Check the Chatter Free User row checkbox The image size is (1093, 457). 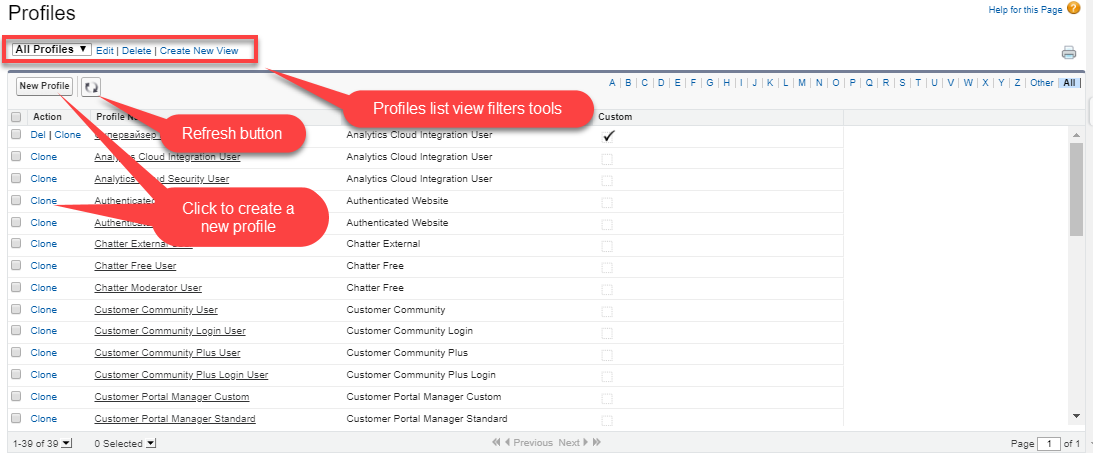[x=16, y=266]
